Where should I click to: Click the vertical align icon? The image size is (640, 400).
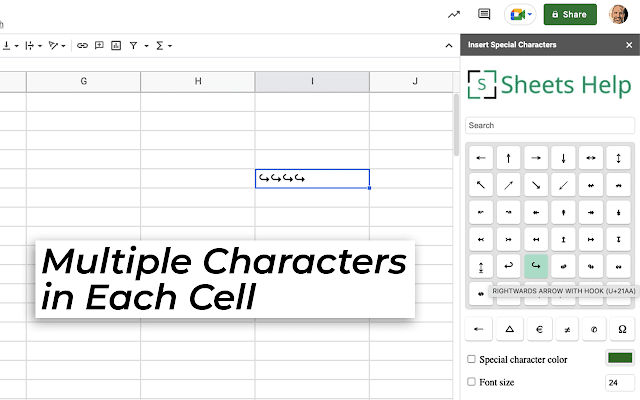(7, 46)
